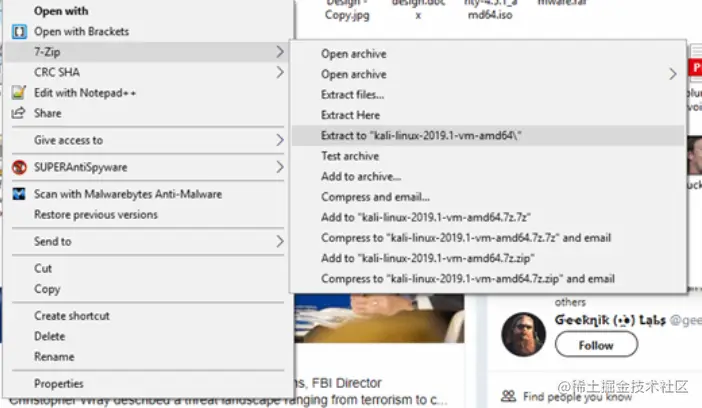Click Find people you know link
702x408 pixels.
coord(578,397)
